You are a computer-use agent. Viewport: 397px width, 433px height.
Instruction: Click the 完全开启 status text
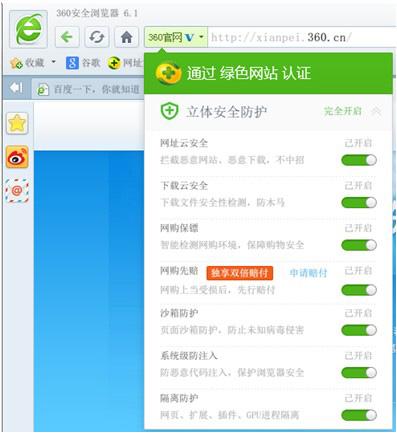point(343,111)
